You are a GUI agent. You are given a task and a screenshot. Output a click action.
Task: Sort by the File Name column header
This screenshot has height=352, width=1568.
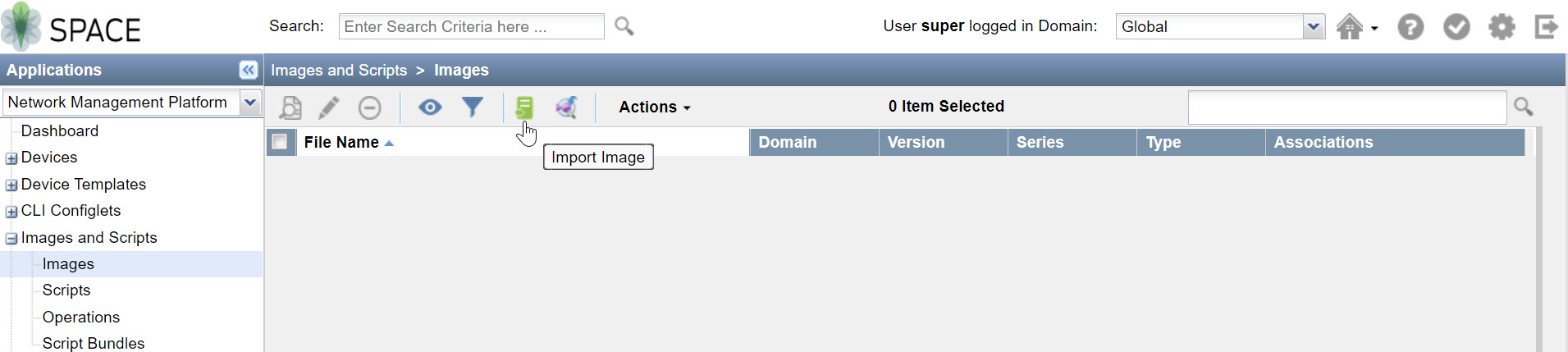[x=341, y=143]
